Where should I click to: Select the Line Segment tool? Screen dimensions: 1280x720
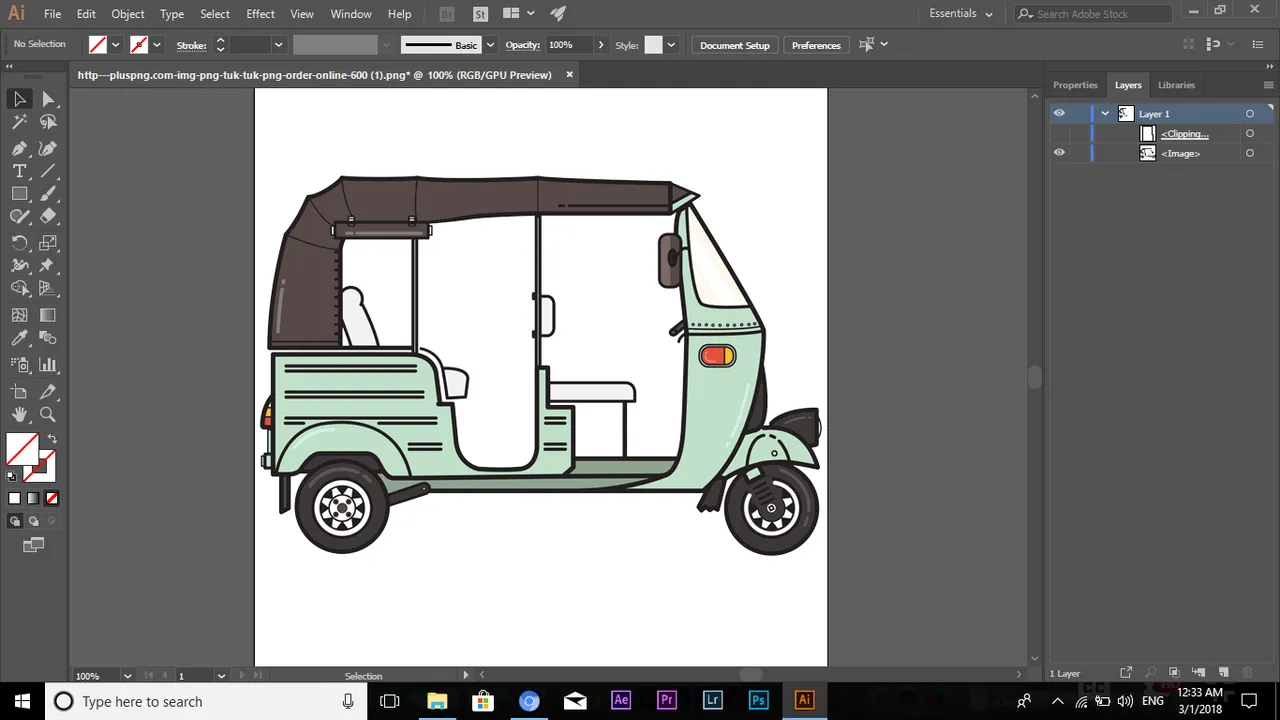pos(48,171)
